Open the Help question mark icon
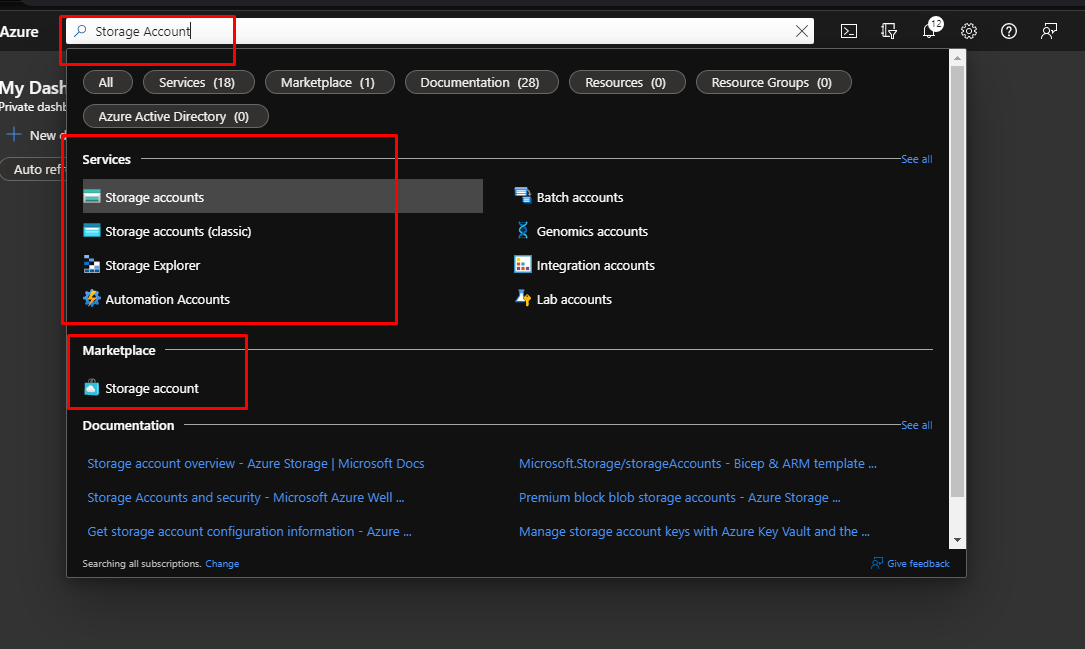The width and height of the screenshot is (1085, 649). [x=1009, y=31]
